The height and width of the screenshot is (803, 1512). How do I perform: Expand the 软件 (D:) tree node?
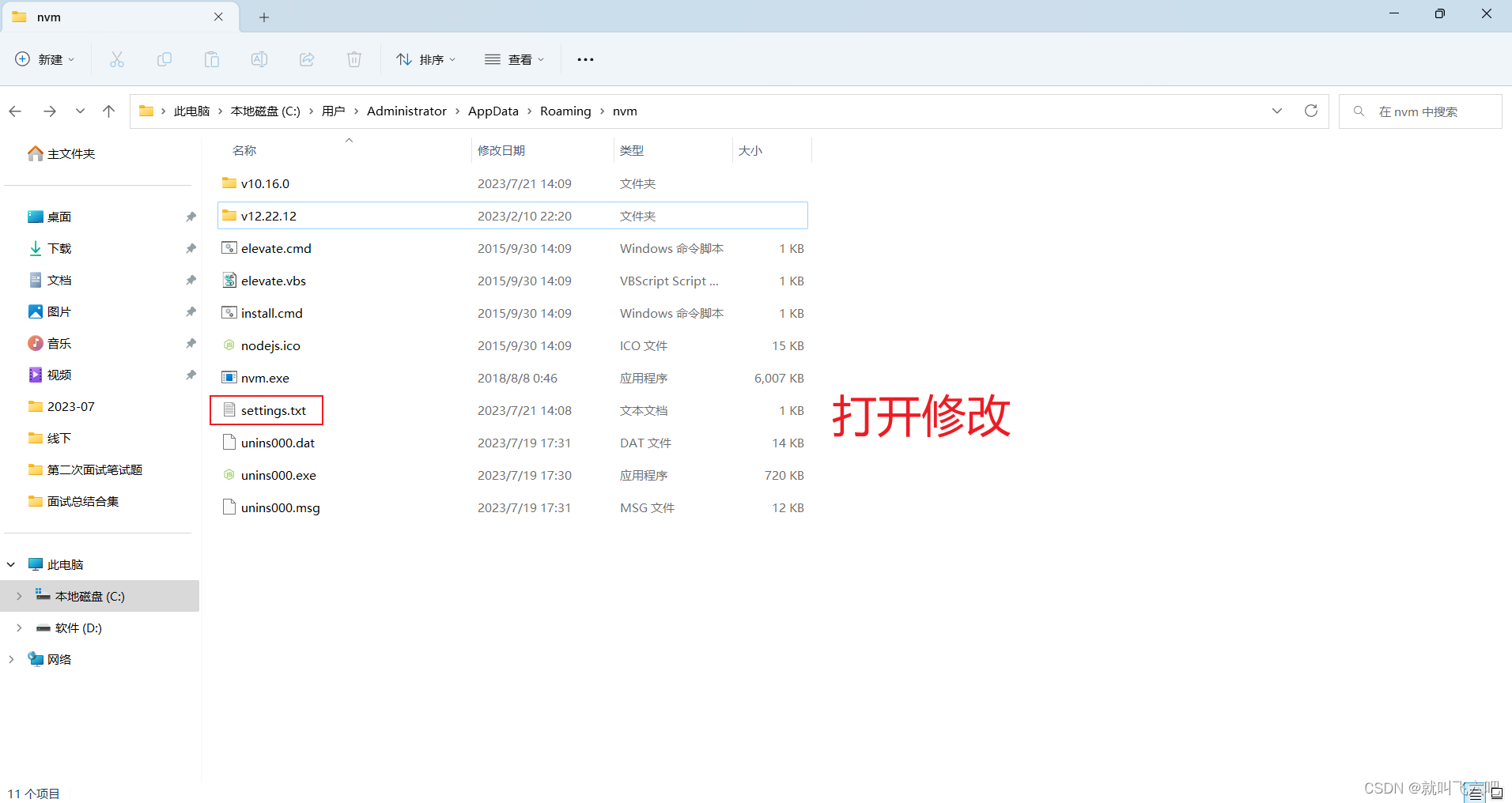pyautogui.click(x=19, y=628)
